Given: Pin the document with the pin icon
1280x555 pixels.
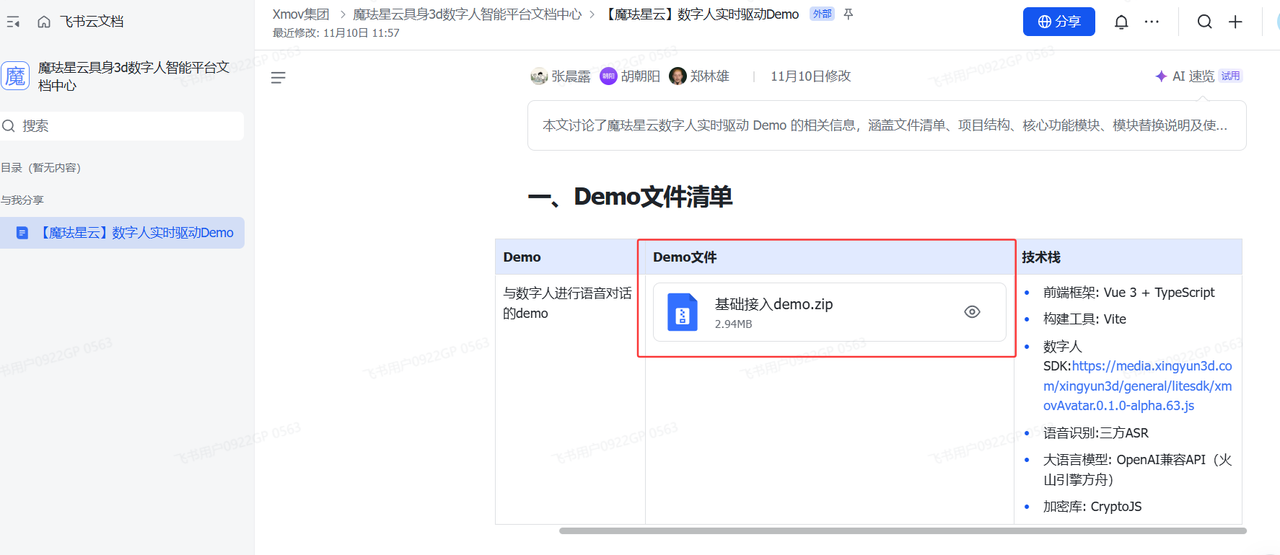Looking at the screenshot, I should [x=849, y=15].
